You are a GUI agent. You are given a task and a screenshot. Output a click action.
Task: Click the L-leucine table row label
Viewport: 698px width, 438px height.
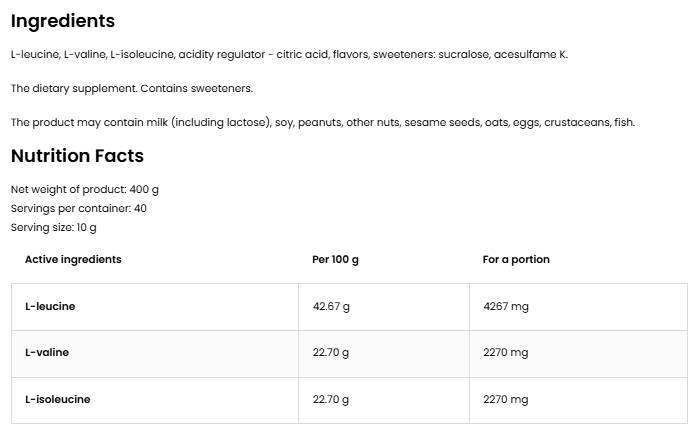[x=50, y=306]
